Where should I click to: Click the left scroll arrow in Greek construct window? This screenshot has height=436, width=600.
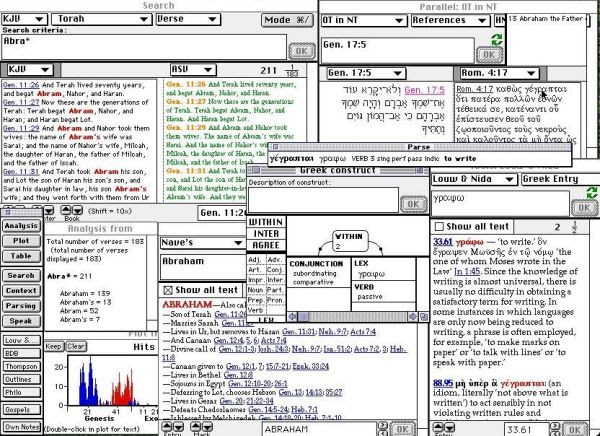[x=292, y=317]
